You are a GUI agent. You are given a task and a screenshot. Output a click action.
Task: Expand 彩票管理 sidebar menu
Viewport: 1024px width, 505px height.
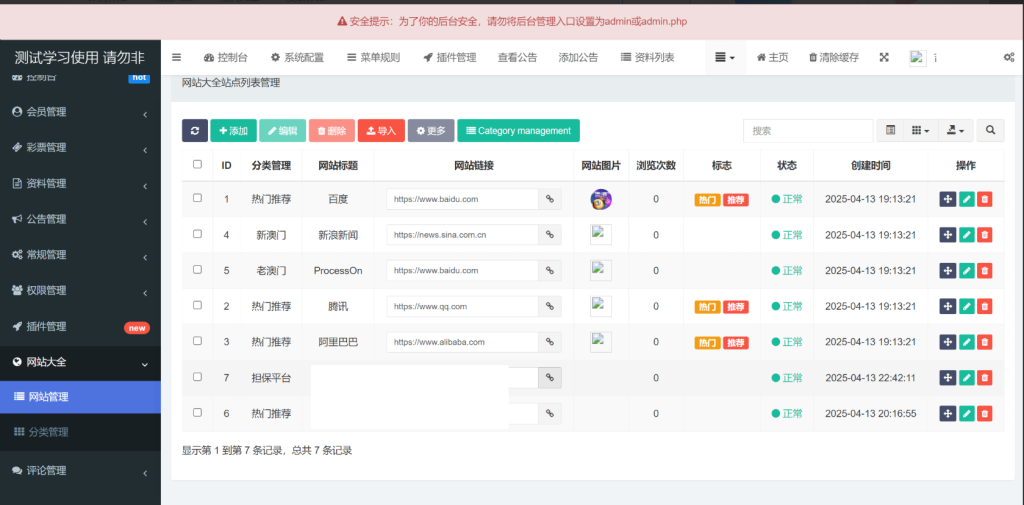click(80, 148)
